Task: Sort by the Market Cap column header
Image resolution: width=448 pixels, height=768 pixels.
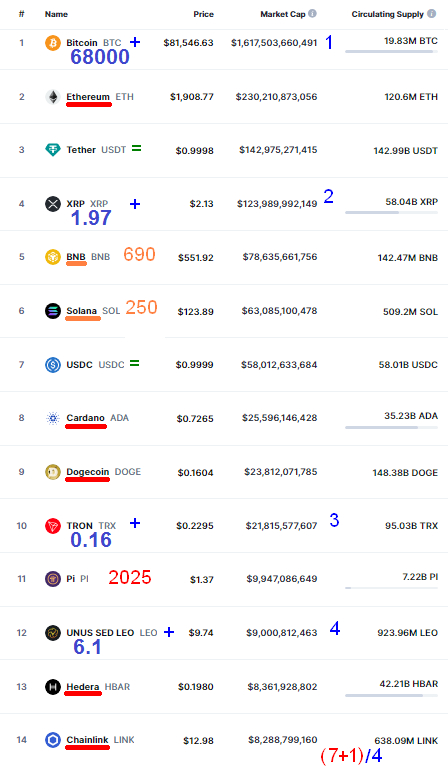Action: [283, 14]
